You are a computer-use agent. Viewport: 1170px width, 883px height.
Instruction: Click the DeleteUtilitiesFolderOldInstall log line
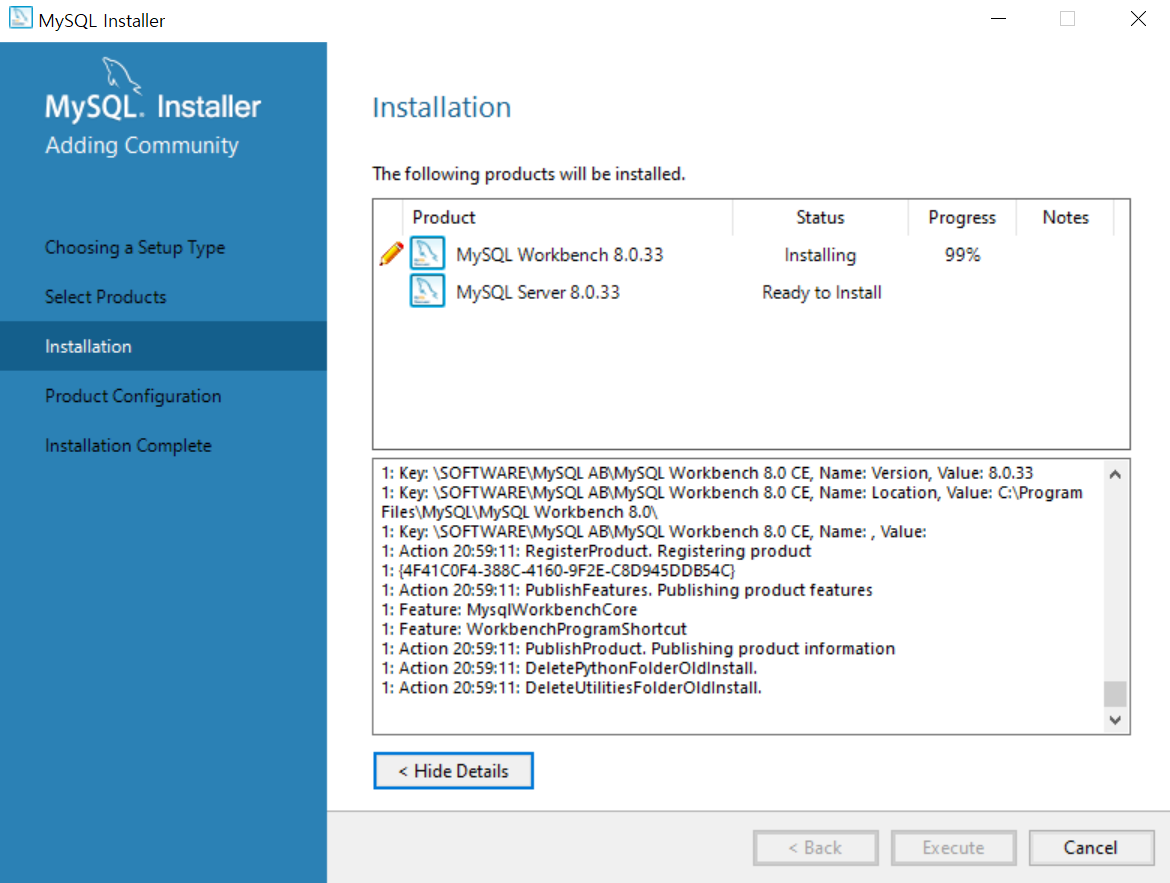[572, 687]
